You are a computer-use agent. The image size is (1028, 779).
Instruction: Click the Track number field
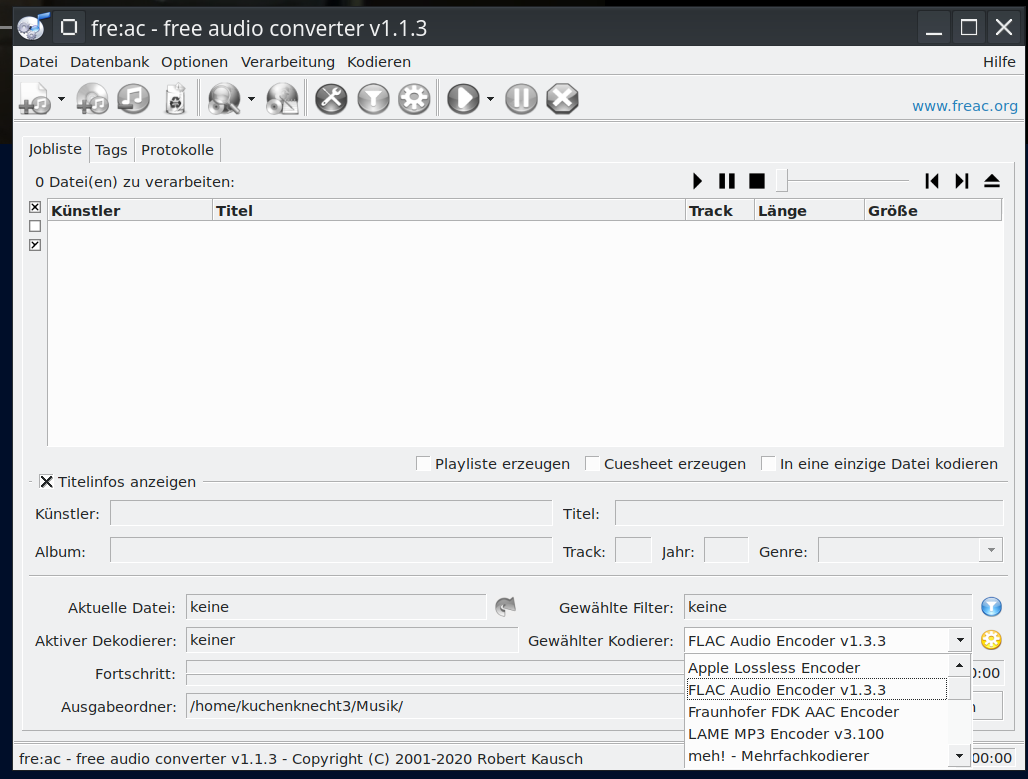[633, 551]
